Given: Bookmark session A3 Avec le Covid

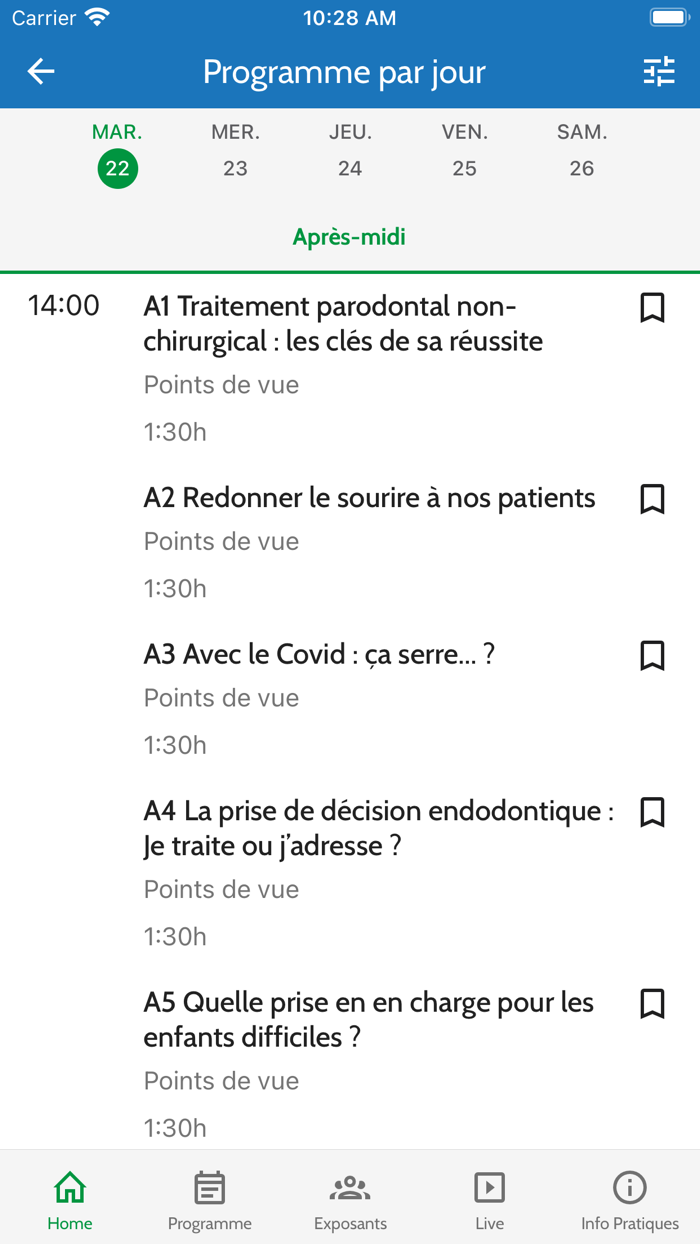Looking at the screenshot, I should 652,656.
